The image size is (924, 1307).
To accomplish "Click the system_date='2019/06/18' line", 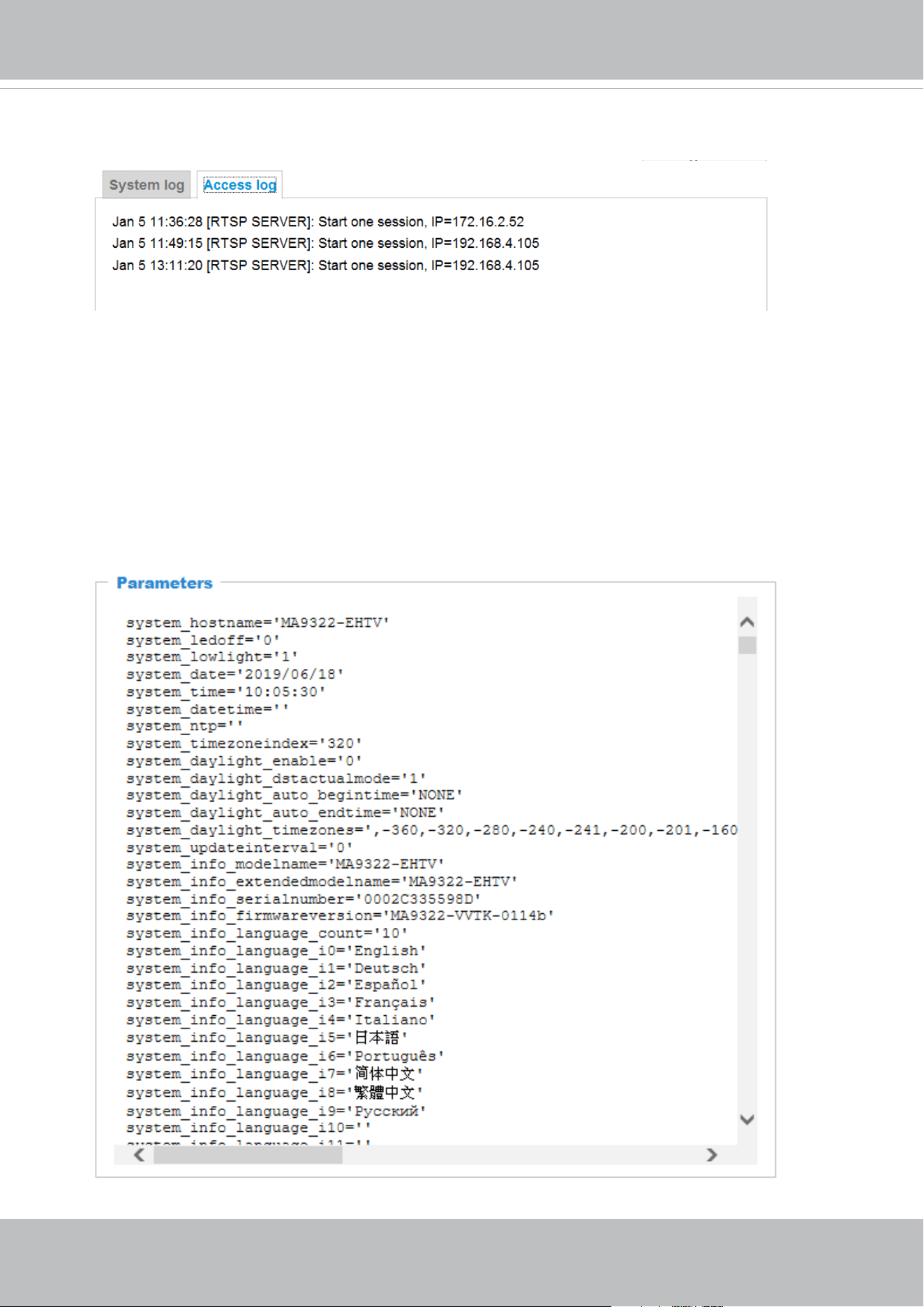I will pos(235,674).
